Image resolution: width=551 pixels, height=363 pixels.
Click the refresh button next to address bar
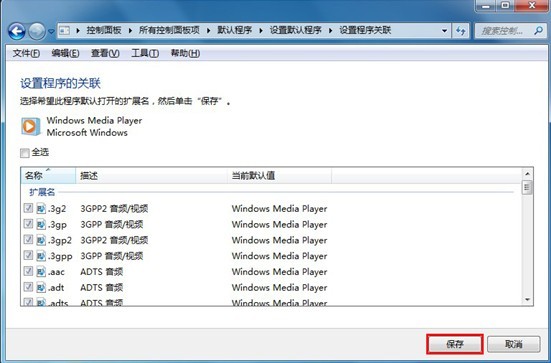461,31
